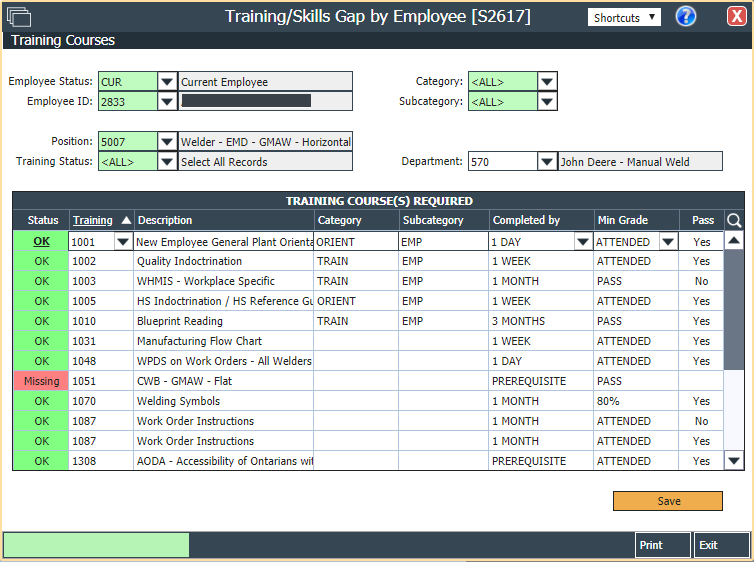Open the Category filter dropdown

click(x=547, y=82)
